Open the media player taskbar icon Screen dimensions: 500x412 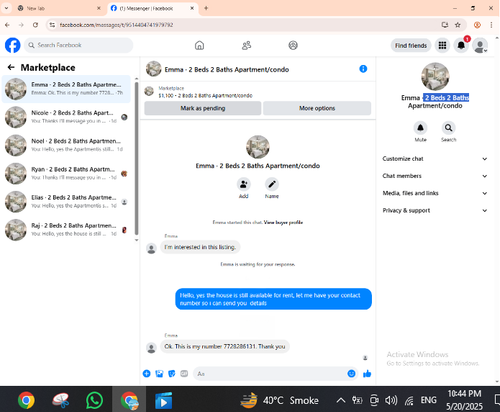163,400
